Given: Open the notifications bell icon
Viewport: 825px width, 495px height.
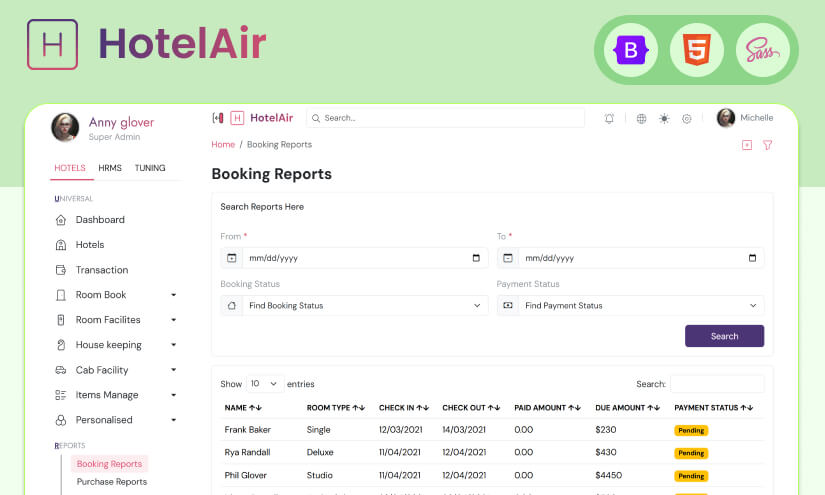Looking at the screenshot, I should (x=609, y=118).
